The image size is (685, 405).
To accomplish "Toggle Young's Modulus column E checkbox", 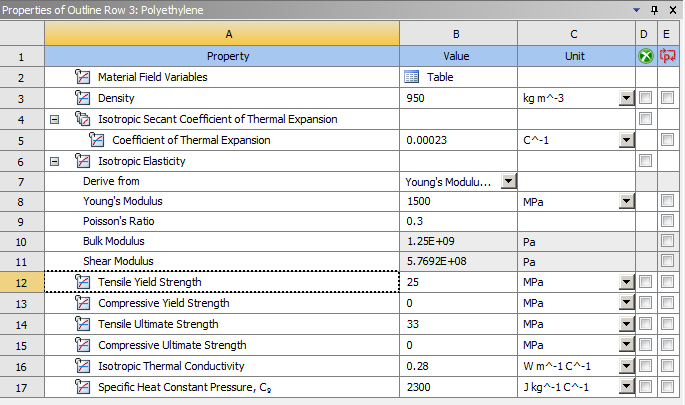I will point(667,201).
